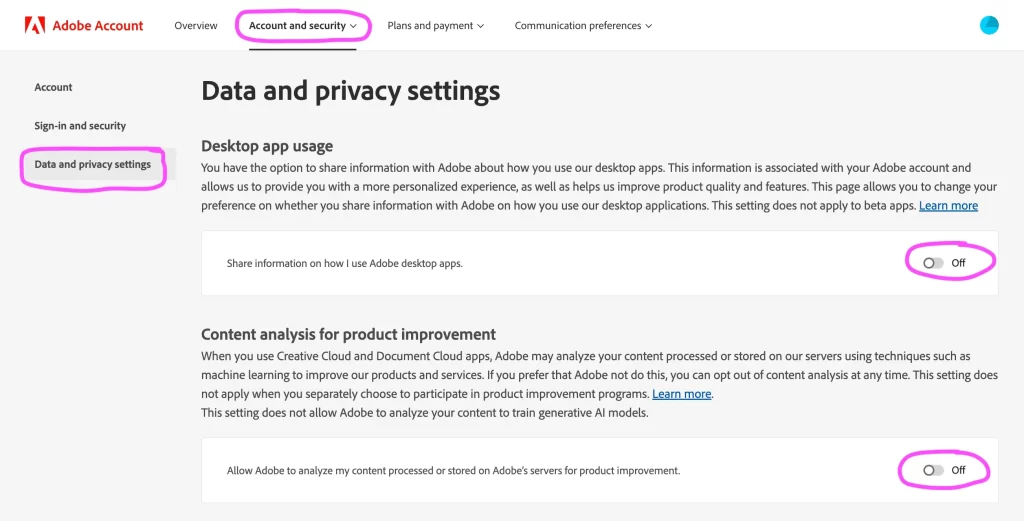The width and height of the screenshot is (1024, 521).
Task: Expand the Communication preferences dropdown chevron
Action: 649,26
